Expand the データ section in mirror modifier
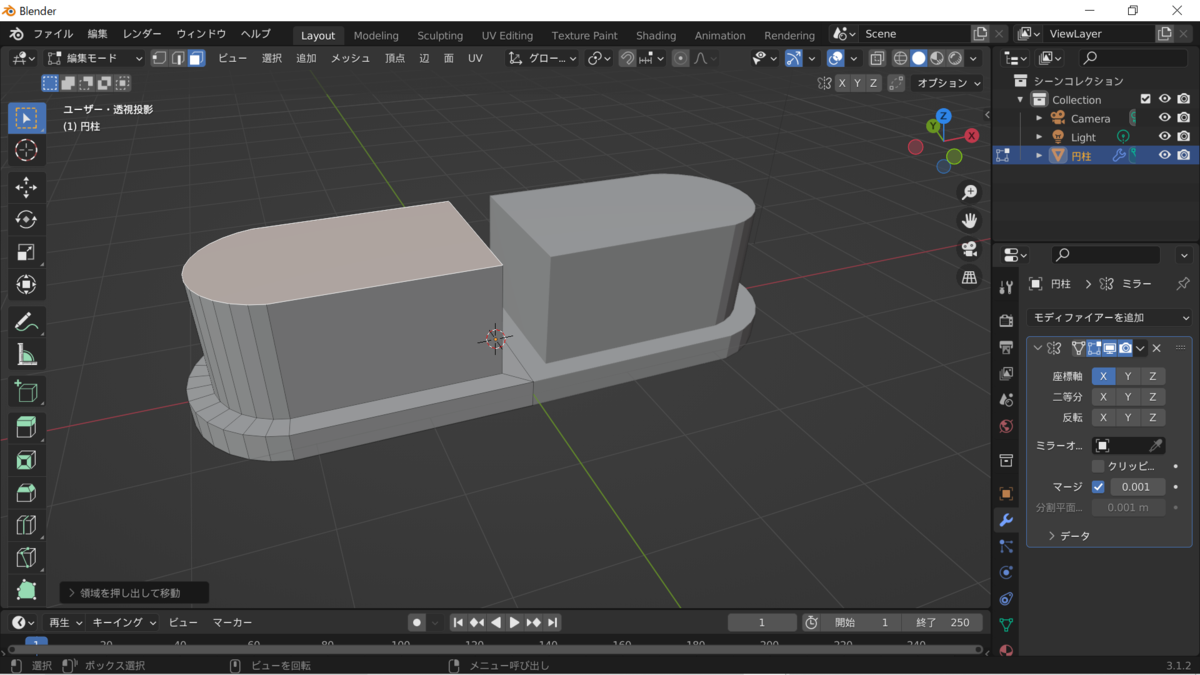Viewport: 1200px width, 675px height. [x=1068, y=536]
